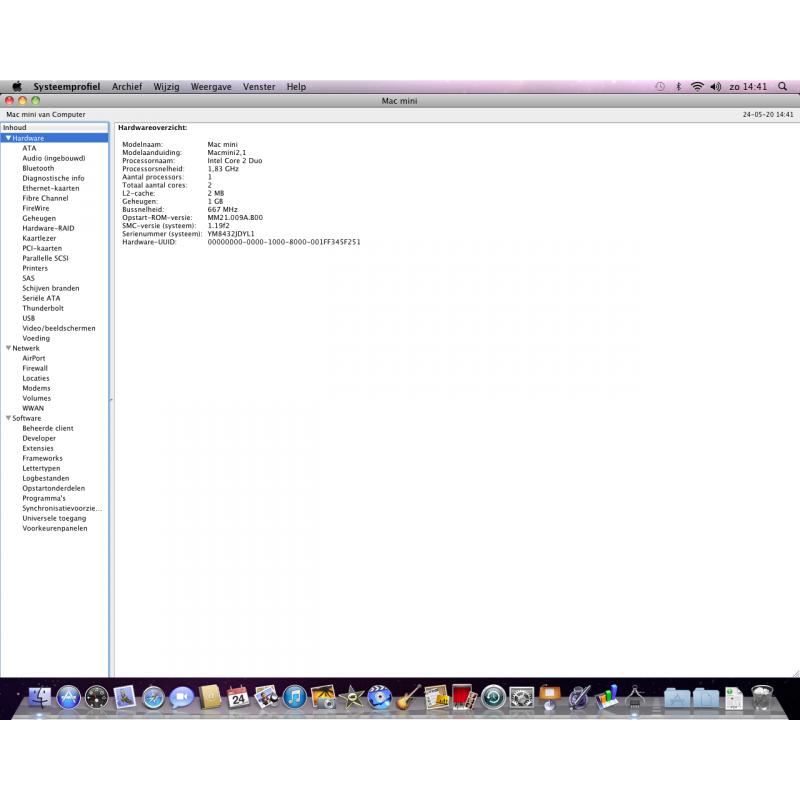Viewport: 800px width, 800px height.
Task: Open the document file in the dock
Action: [x=734, y=697]
